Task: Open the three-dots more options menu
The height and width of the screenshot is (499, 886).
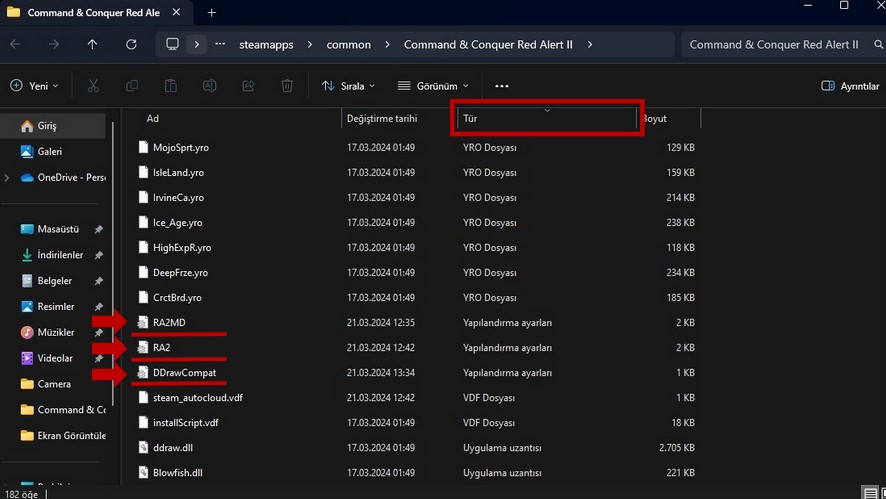Action: [502, 86]
